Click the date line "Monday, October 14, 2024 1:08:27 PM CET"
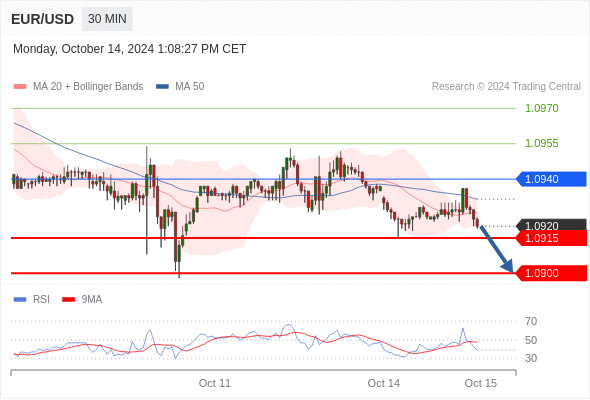The height and width of the screenshot is (400, 590). coord(129,49)
